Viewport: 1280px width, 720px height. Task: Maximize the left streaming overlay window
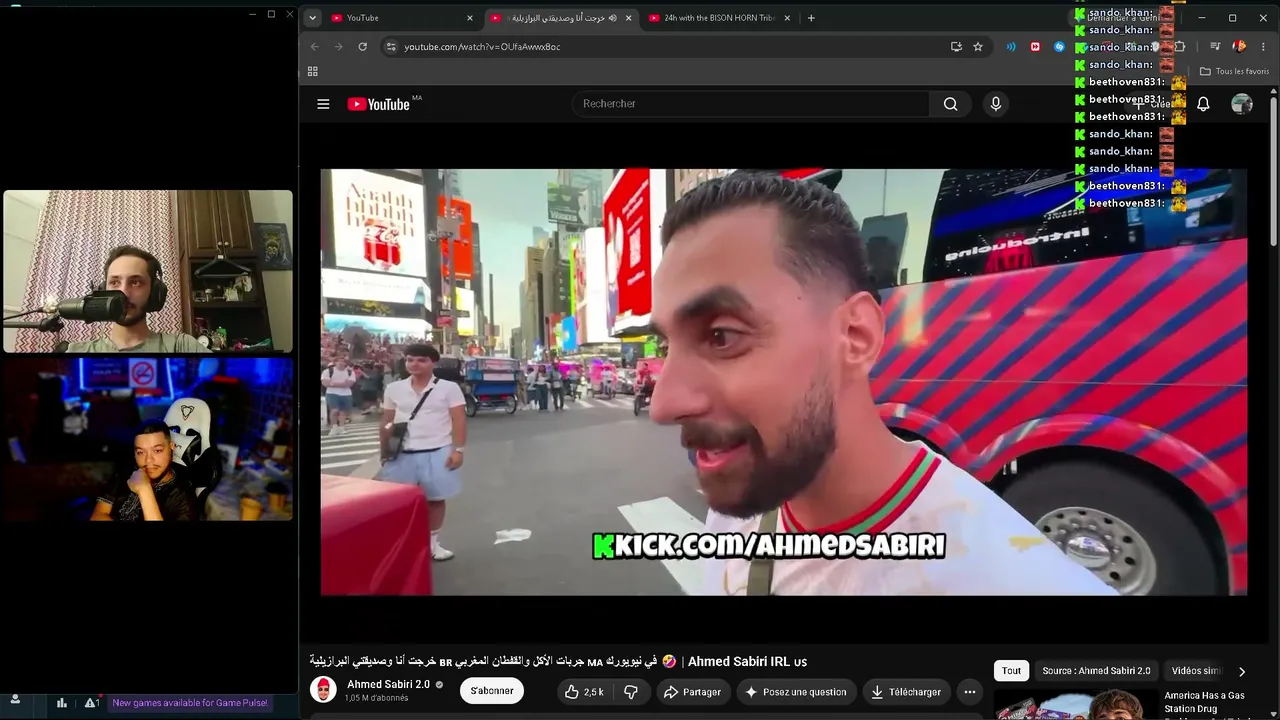271,14
